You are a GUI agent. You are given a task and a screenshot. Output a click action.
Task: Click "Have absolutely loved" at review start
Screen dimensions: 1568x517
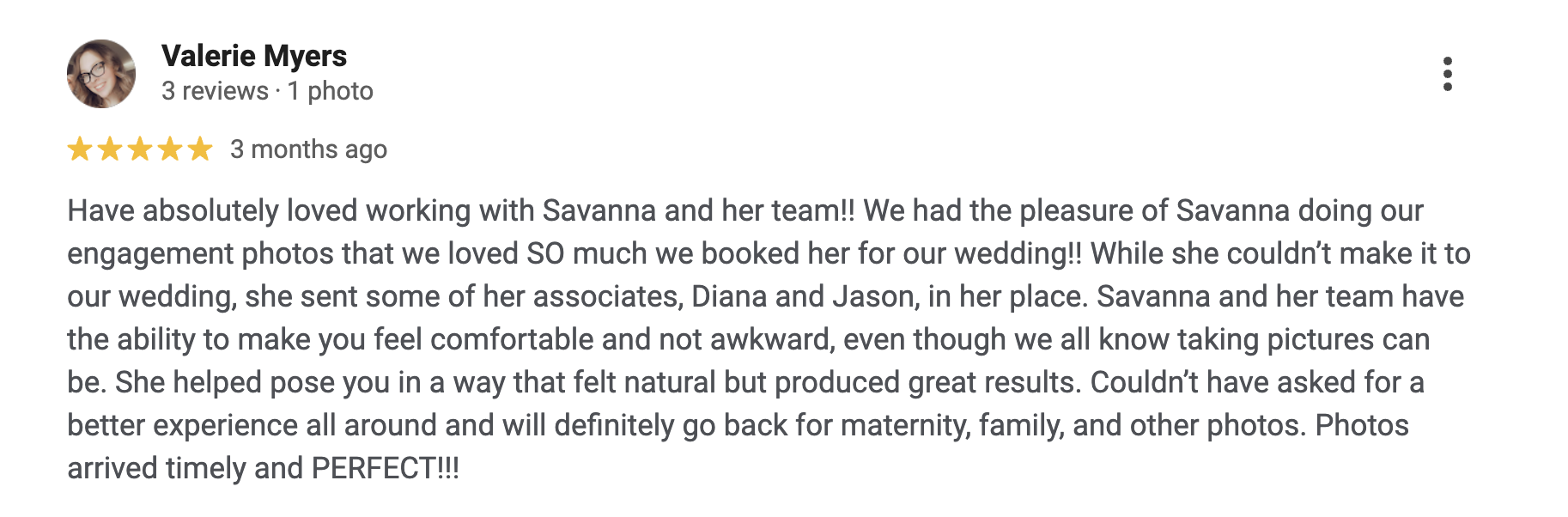click(173, 210)
